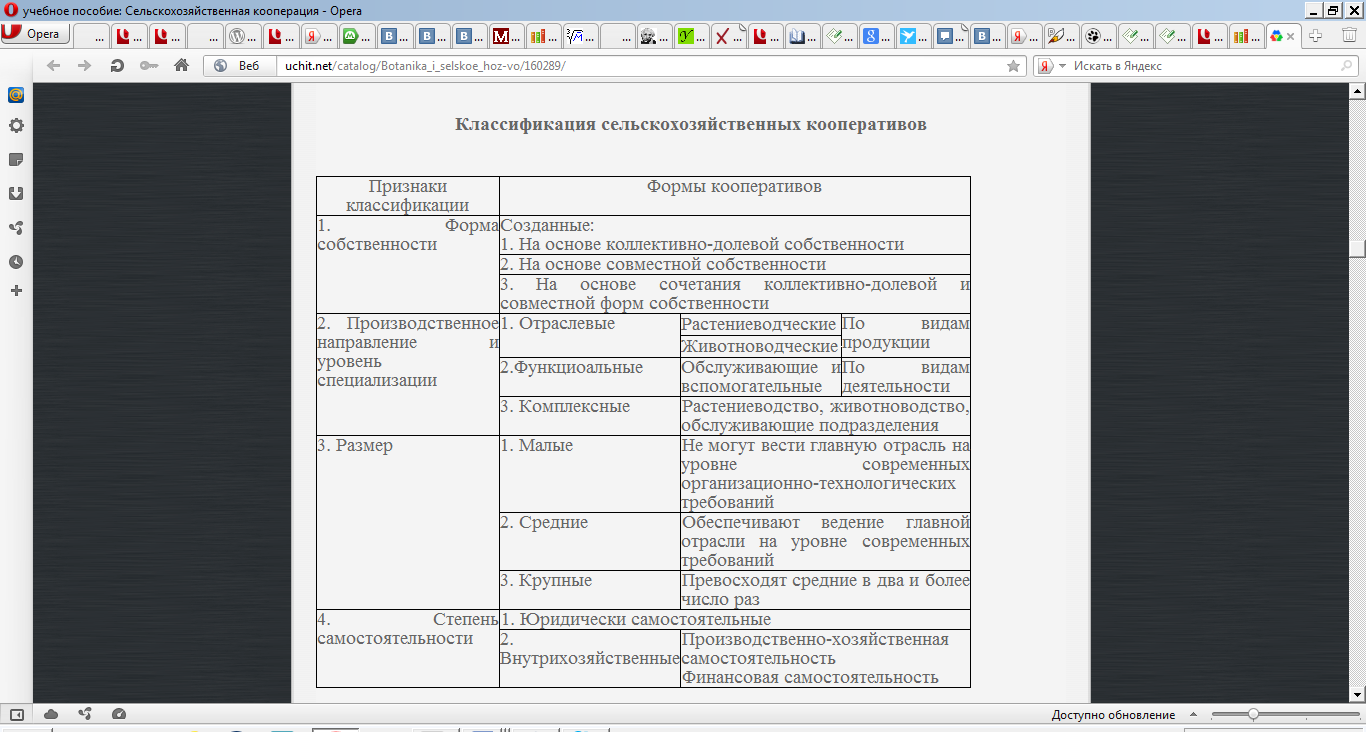The width and height of the screenshot is (1366, 732).
Task: Open the sidebar settings gear
Action: [16, 126]
